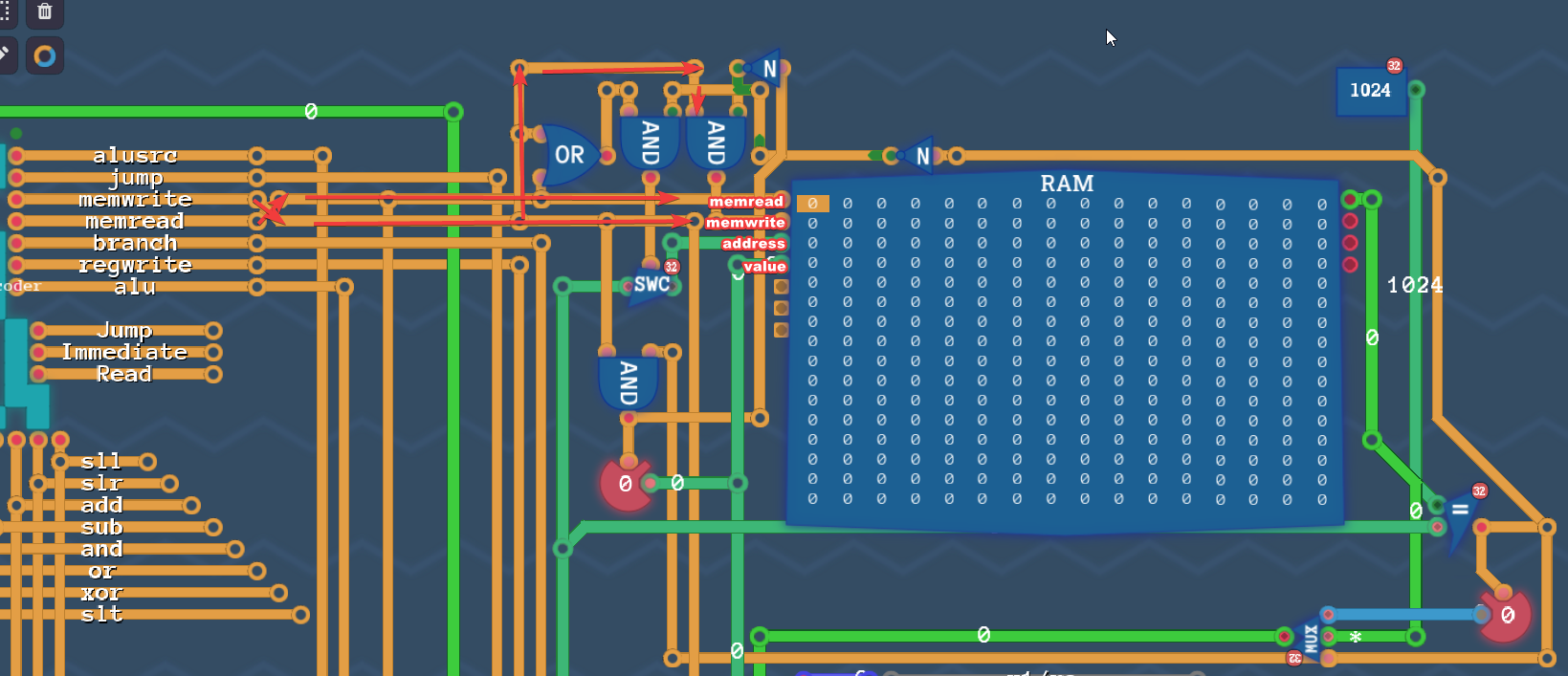Click the trash delete icon
The image size is (1568, 676).
[44, 11]
